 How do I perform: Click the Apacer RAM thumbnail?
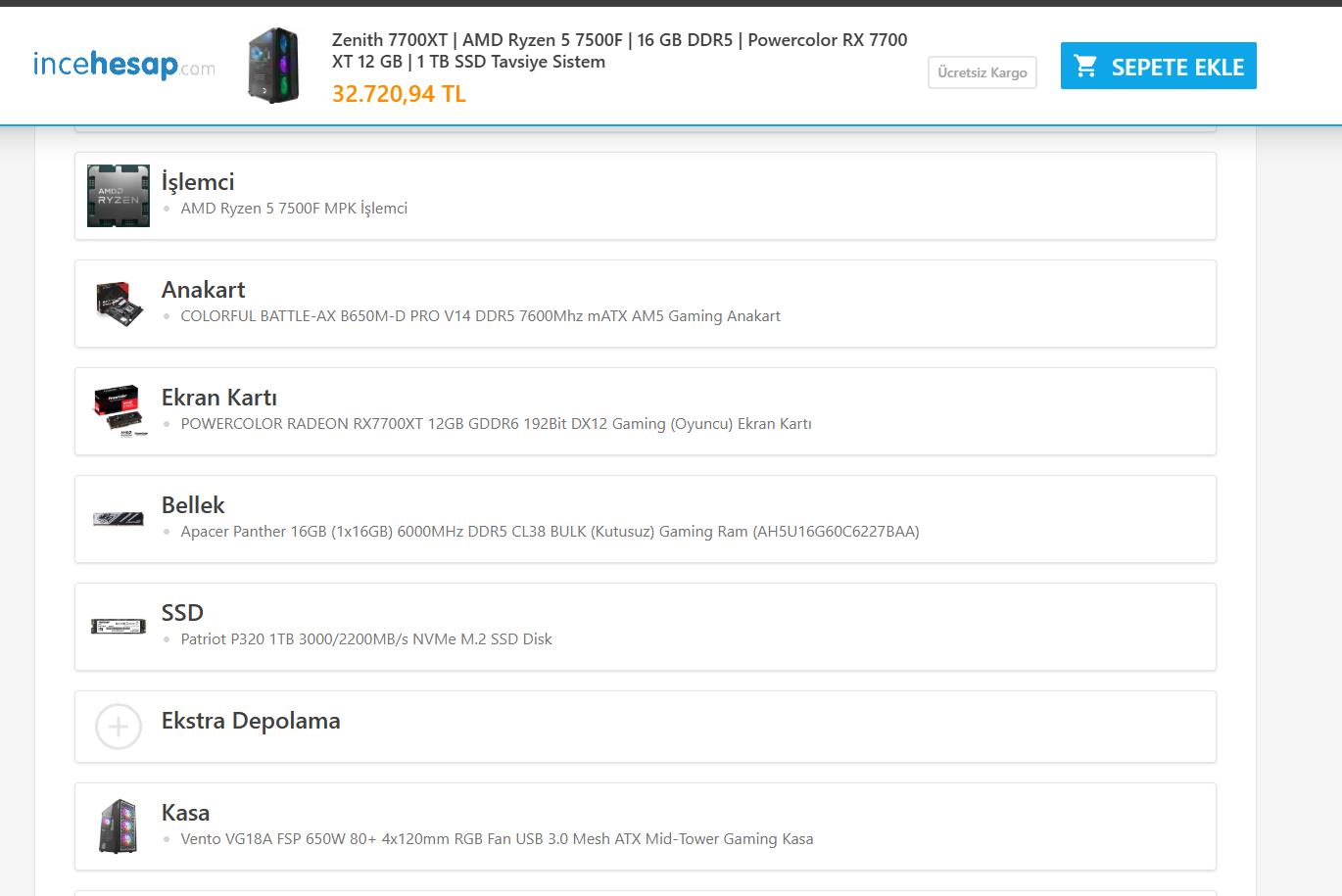(x=119, y=519)
